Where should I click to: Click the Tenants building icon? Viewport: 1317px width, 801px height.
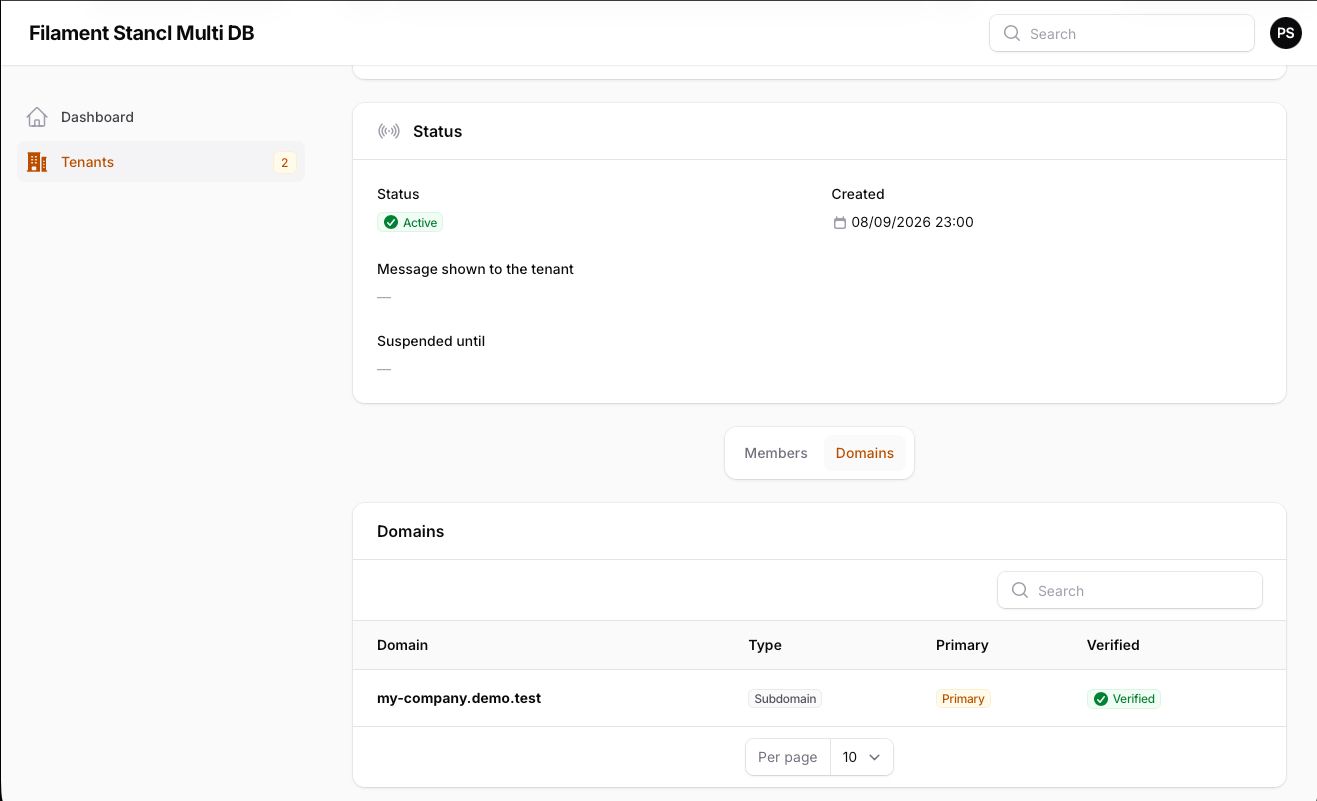coord(37,162)
